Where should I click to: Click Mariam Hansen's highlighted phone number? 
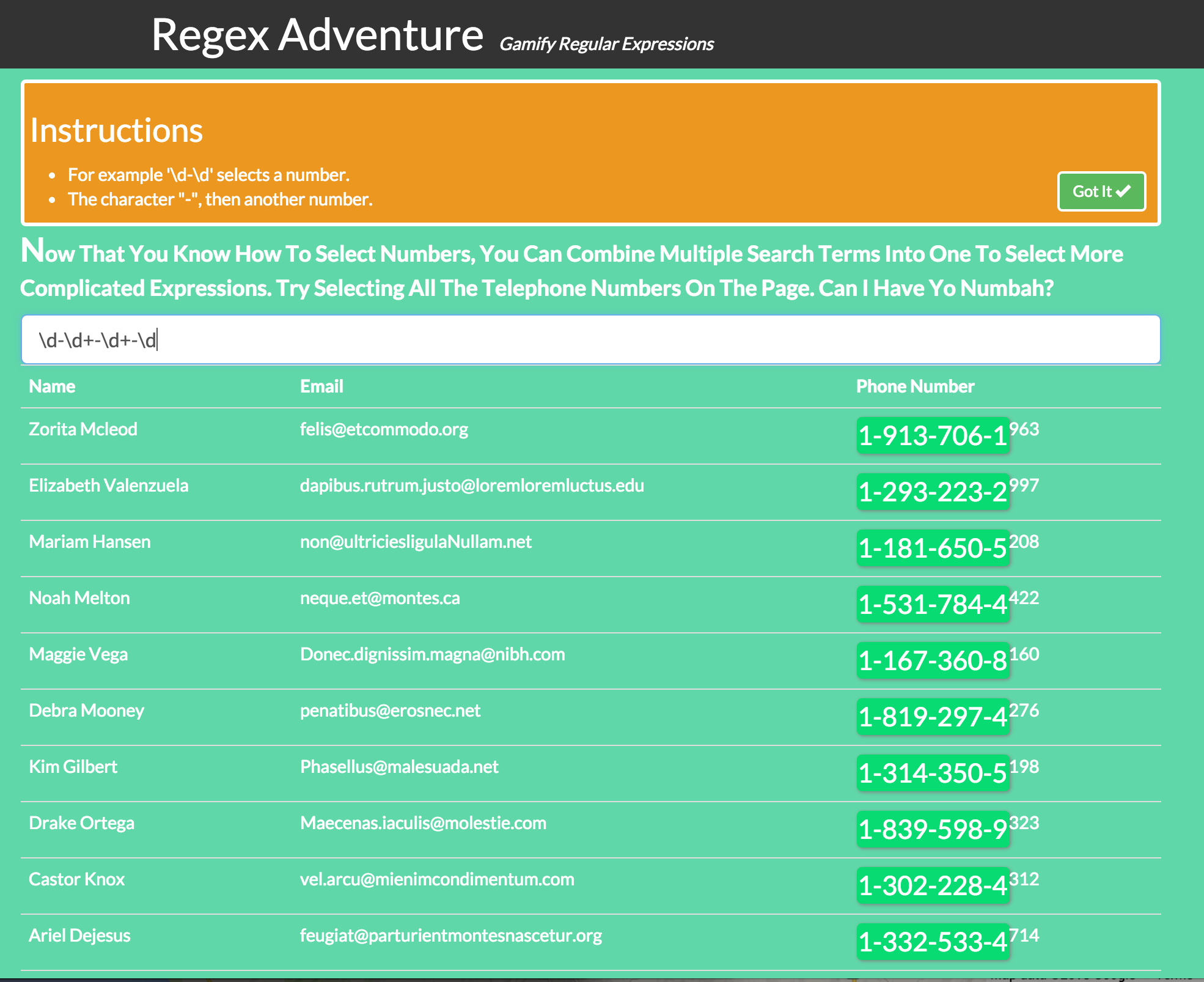932,548
